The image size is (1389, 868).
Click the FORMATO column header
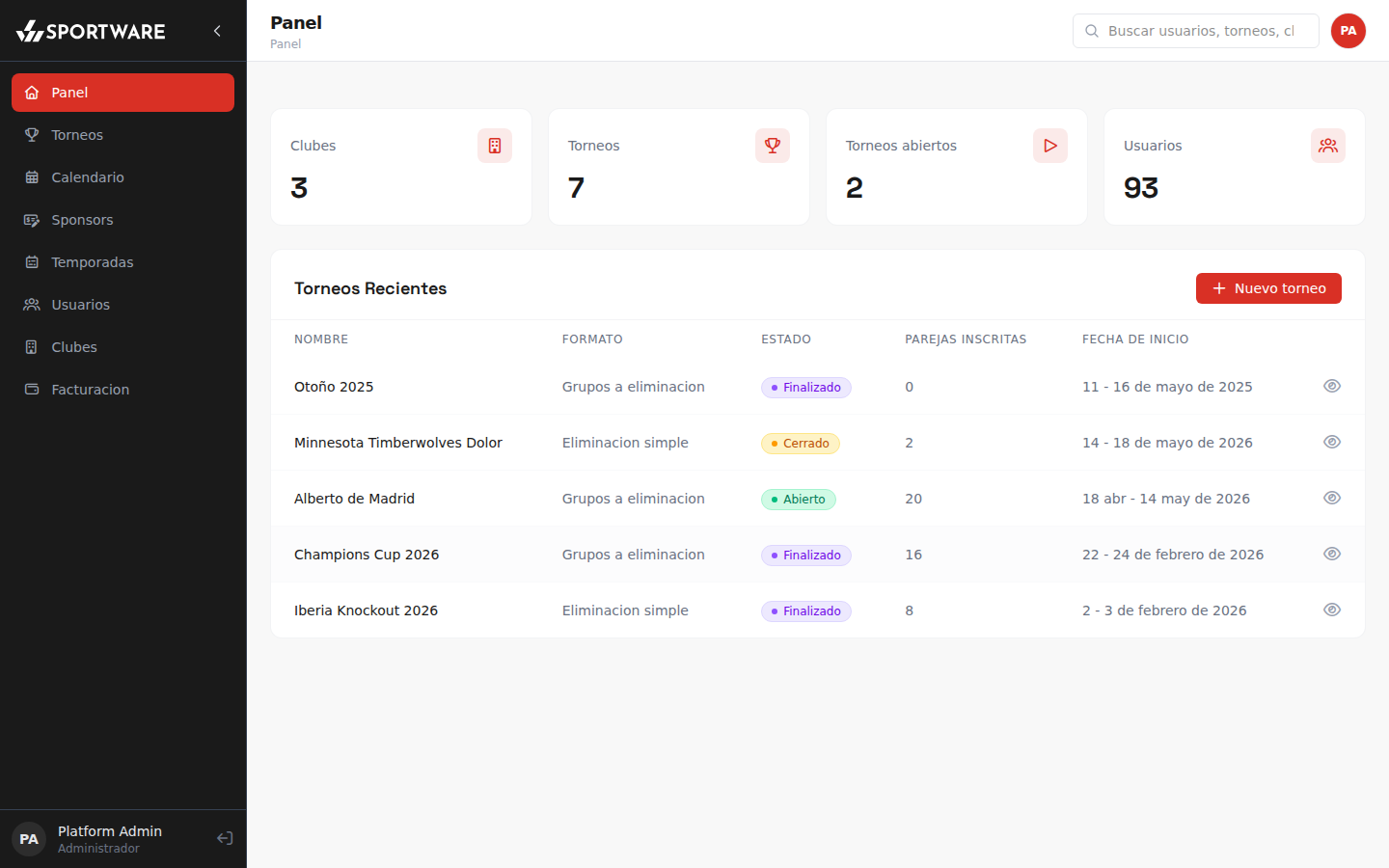click(592, 339)
